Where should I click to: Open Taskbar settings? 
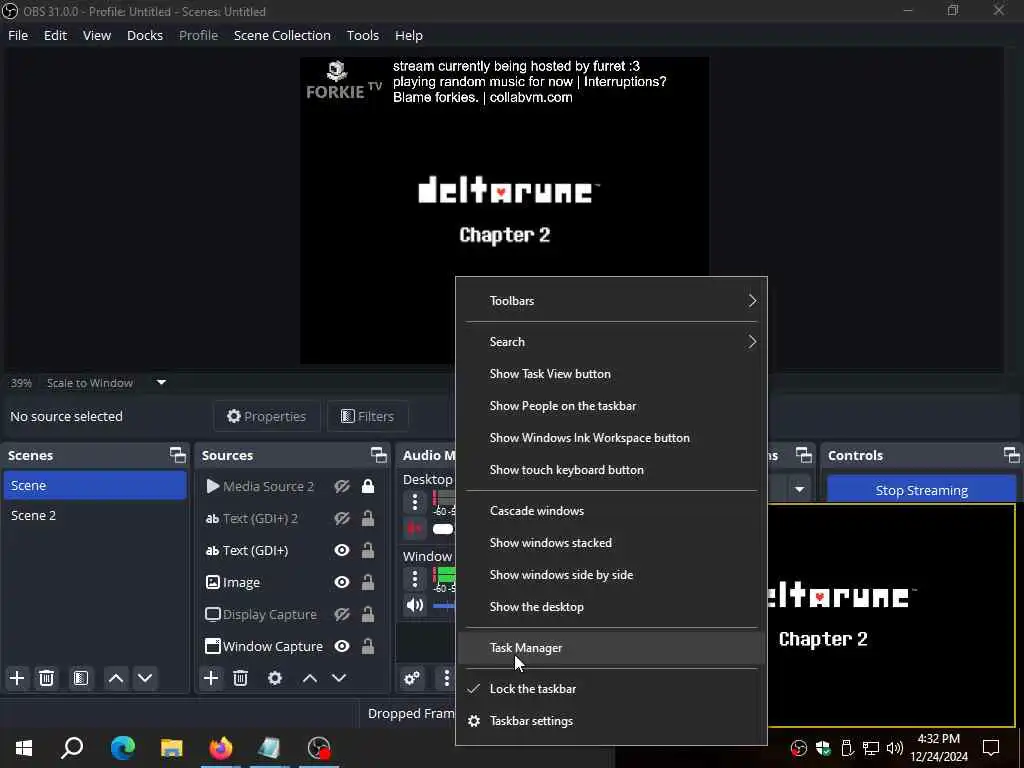[611, 721]
